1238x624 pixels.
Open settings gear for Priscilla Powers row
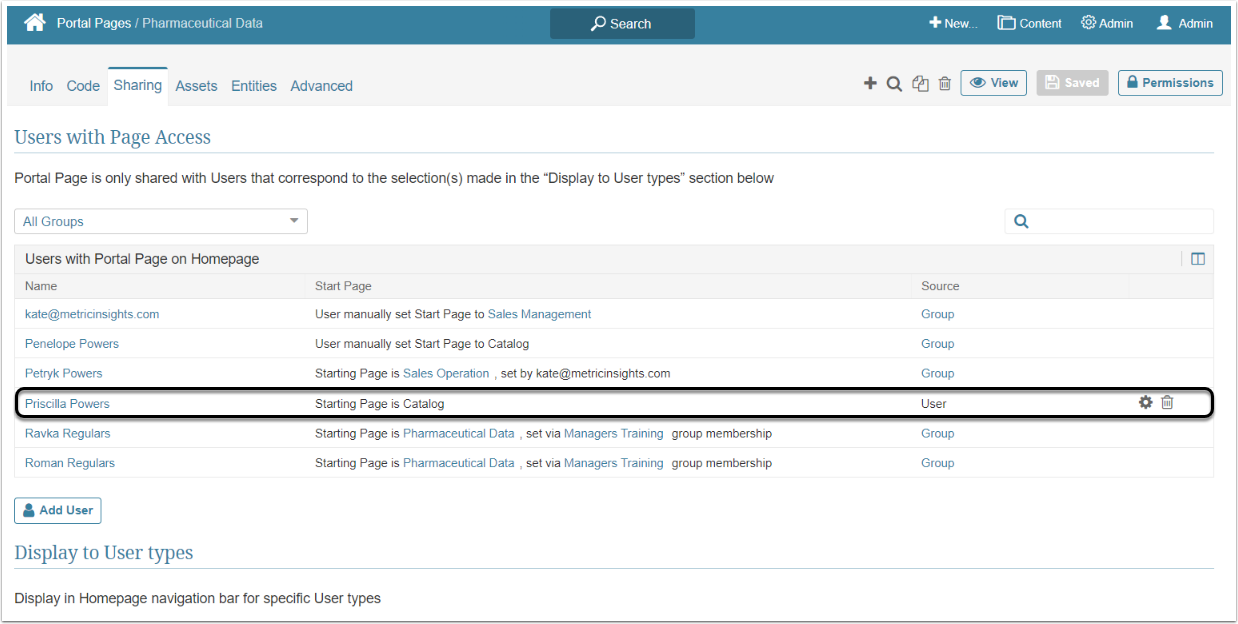point(1146,403)
